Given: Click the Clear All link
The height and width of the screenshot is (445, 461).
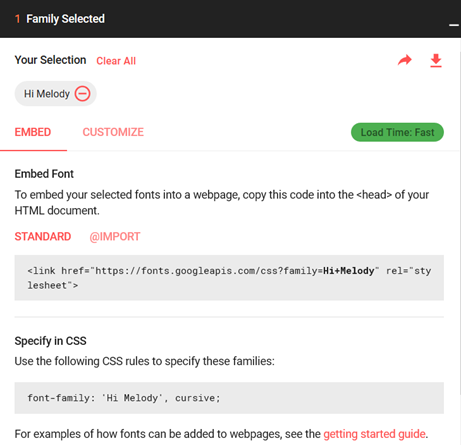Looking at the screenshot, I should (x=116, y=61).
